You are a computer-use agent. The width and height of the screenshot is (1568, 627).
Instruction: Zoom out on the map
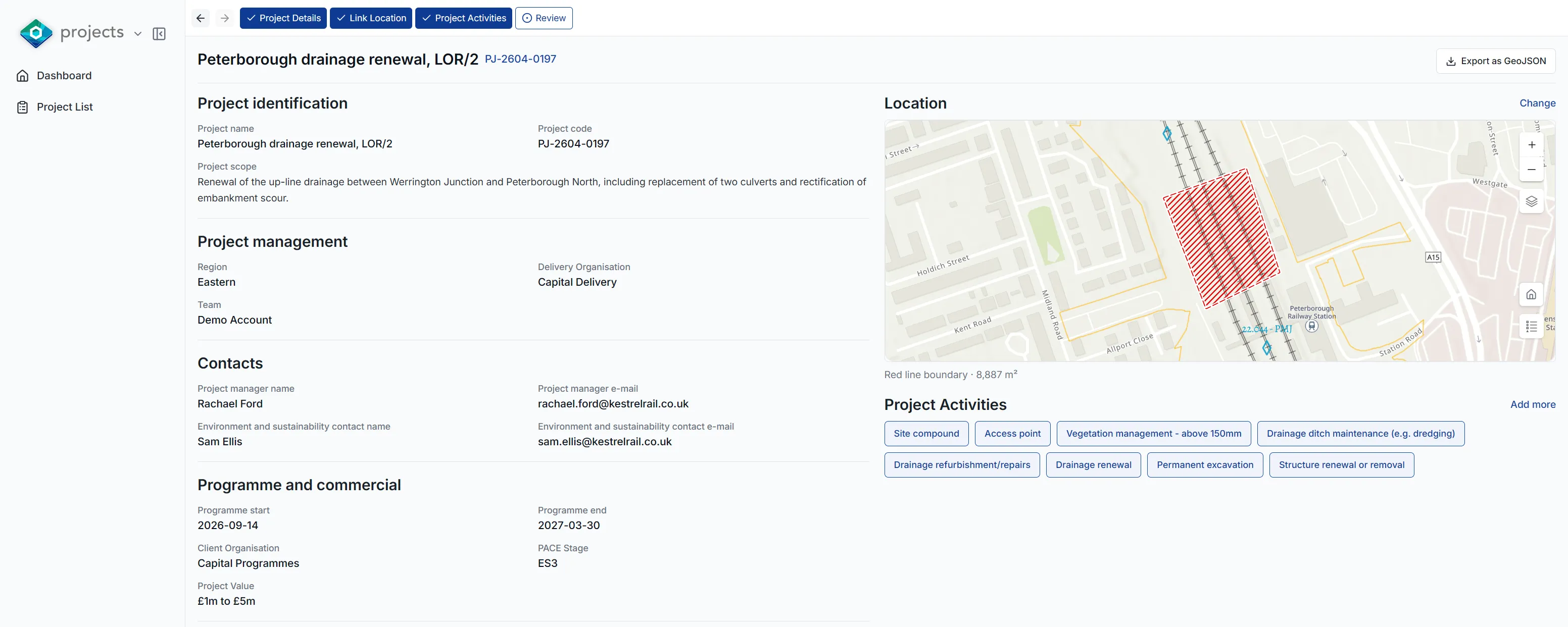1532,169
